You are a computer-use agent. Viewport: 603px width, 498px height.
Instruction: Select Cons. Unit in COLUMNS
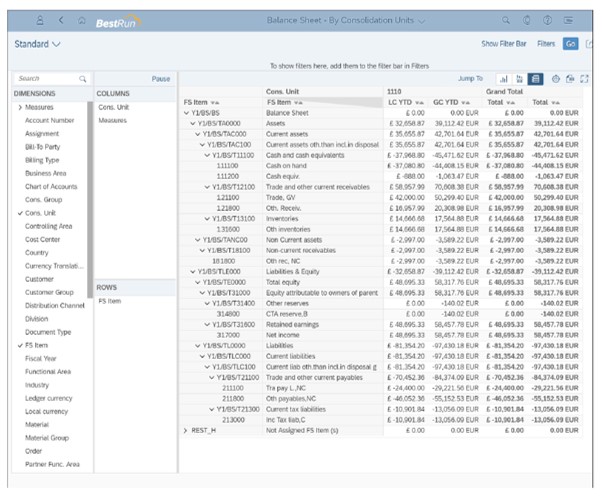[113, 107]
